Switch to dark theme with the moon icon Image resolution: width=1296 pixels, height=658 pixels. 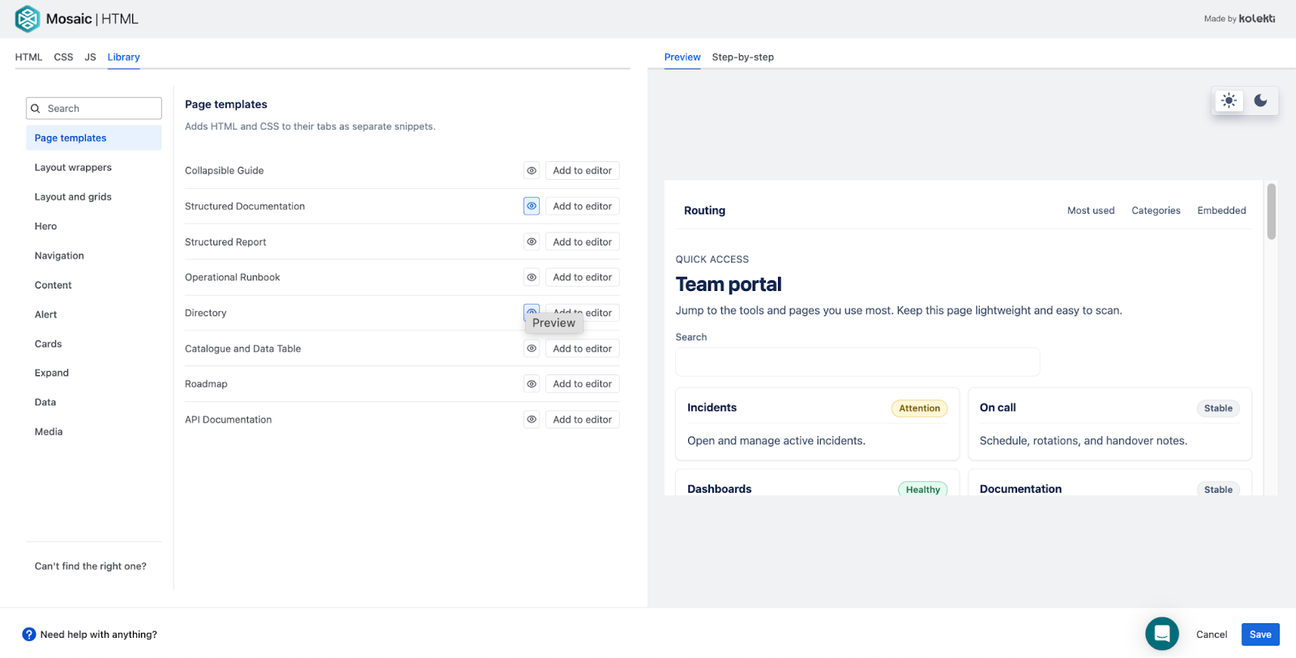pos(1260,100)
